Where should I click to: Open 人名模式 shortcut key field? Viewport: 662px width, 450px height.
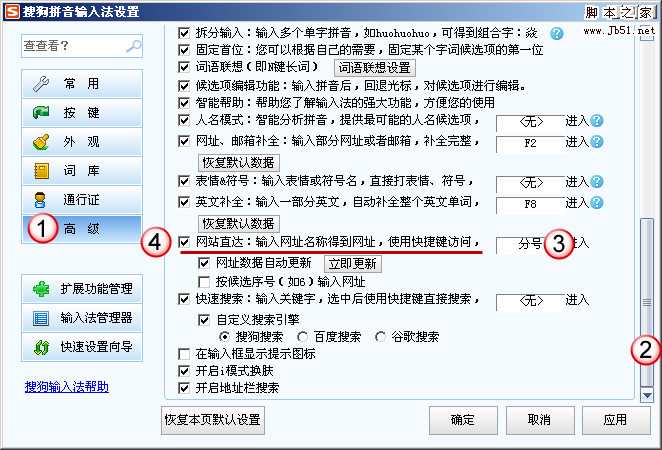click(531, 123)
